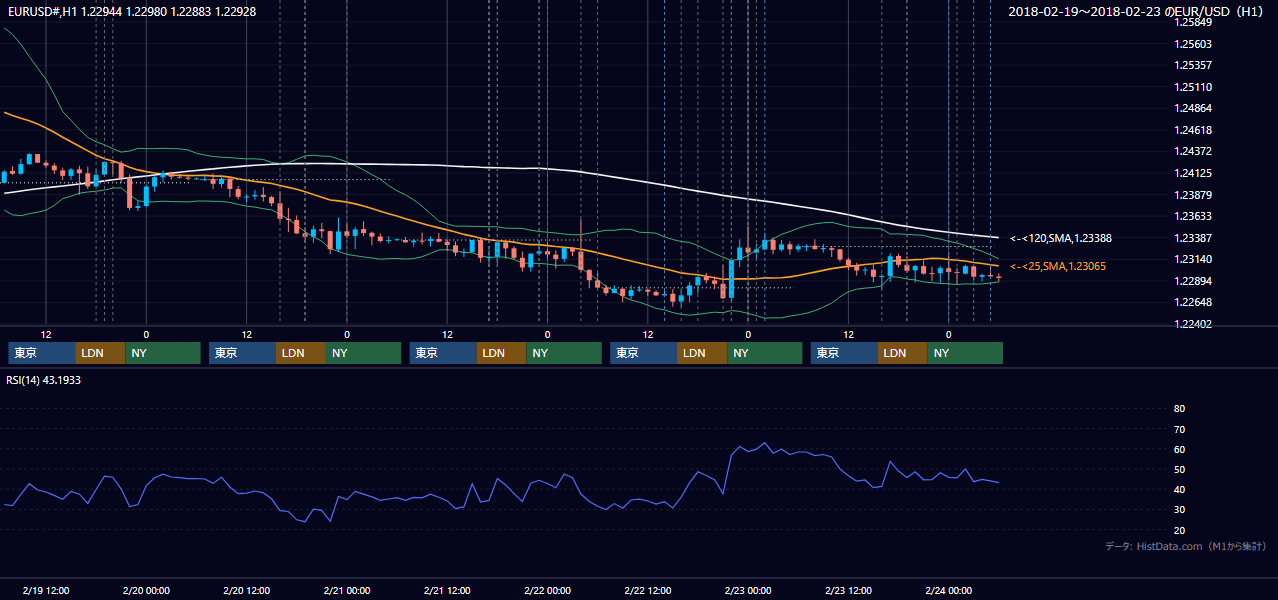Click the 1.25110 price axis label

tap(1192, 87)
